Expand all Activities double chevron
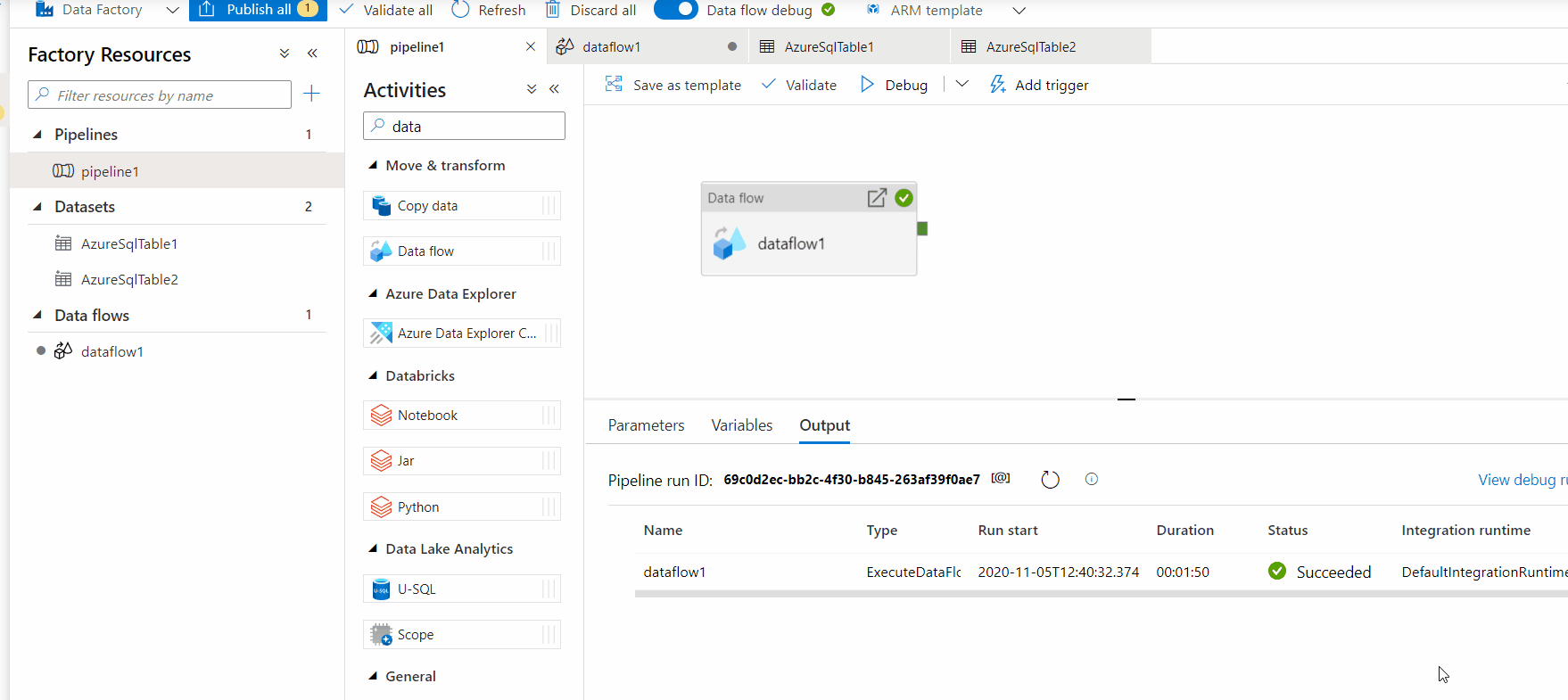Screen dimensions: 1568x700 pyautogui.click(x=532, y=89)
